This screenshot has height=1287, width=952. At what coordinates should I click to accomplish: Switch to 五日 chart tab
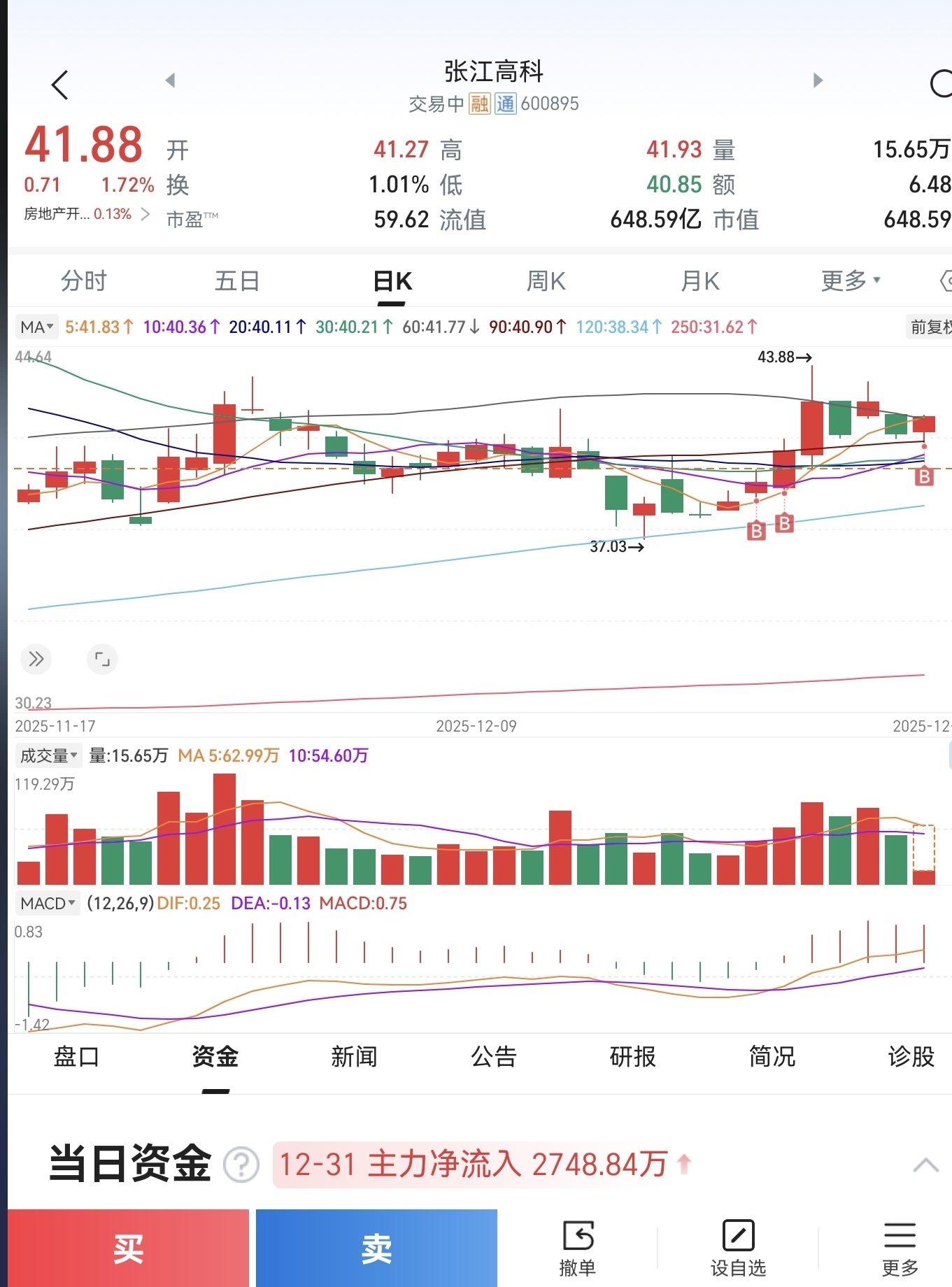point(237,280)
